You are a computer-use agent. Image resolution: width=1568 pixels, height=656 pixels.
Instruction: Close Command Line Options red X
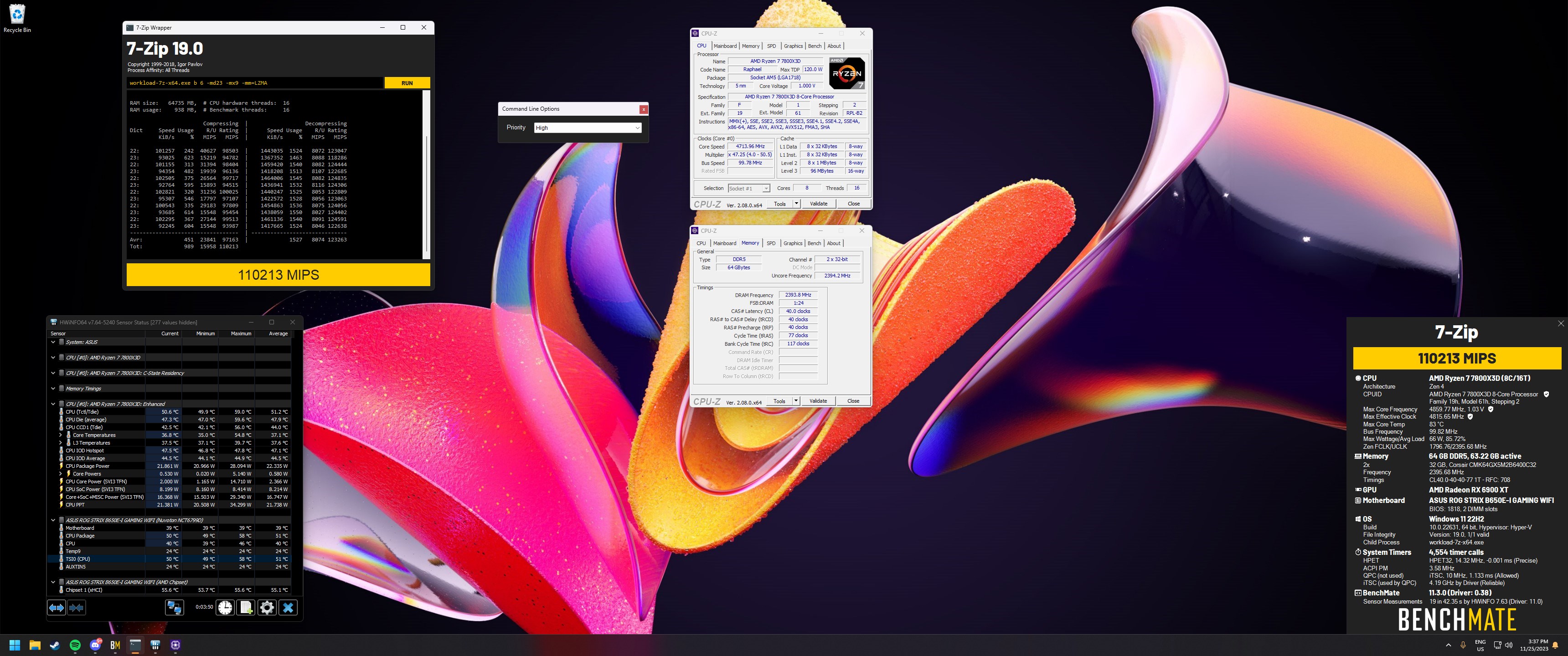(x=644, y=109)
